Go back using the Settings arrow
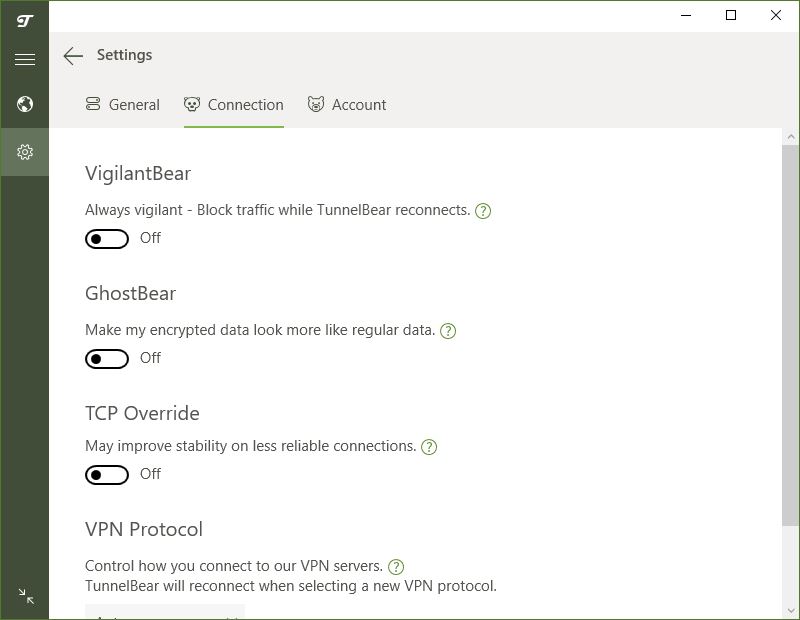The image size is (800, 620). (x=73, y=56)
